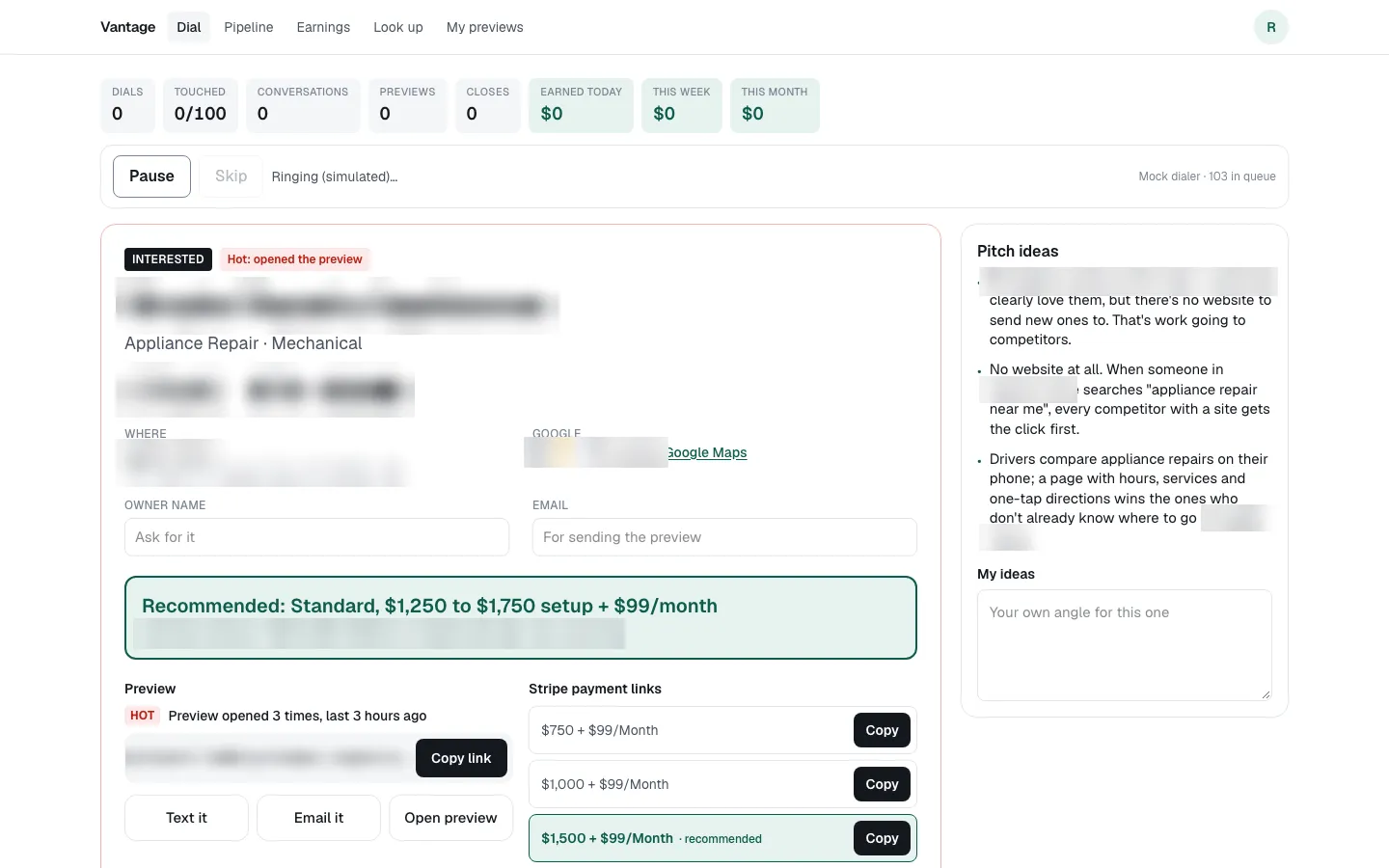Select the Previews stat card
This screenshot has height=868, width=1389.
pos(407,105)
